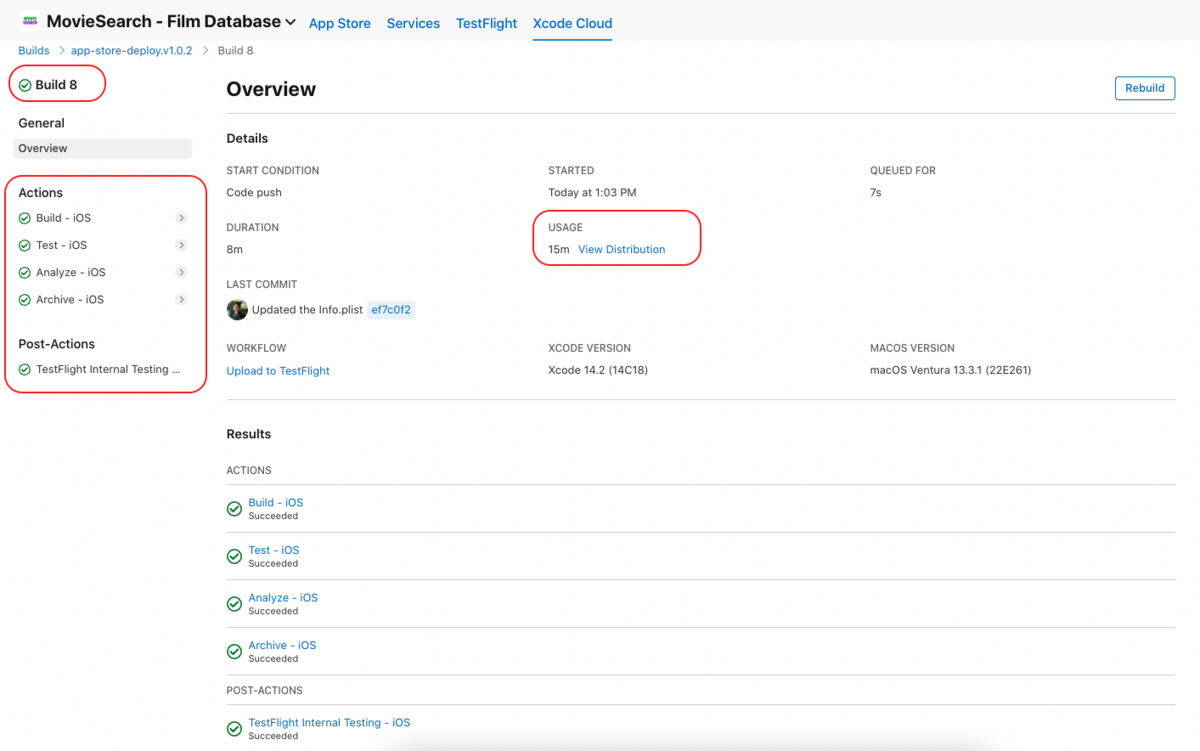This screenshot has width=1200, height=751.
Task: Click the '8m' duration value
Action: pyautogui.click(x=234, y=249)
